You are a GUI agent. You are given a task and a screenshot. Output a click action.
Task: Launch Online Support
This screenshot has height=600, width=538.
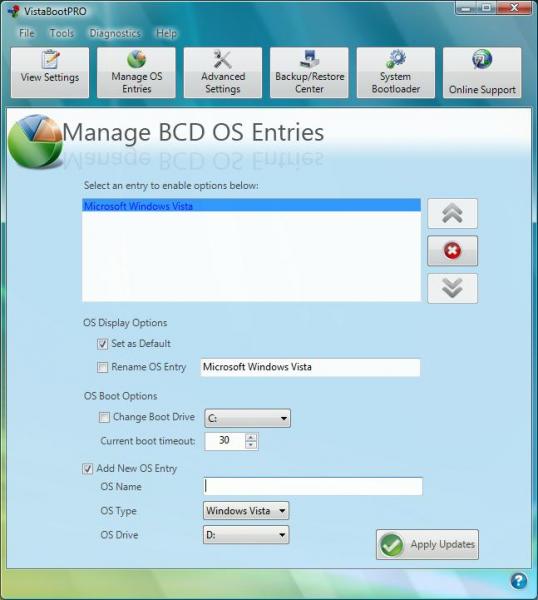(482, 73)
